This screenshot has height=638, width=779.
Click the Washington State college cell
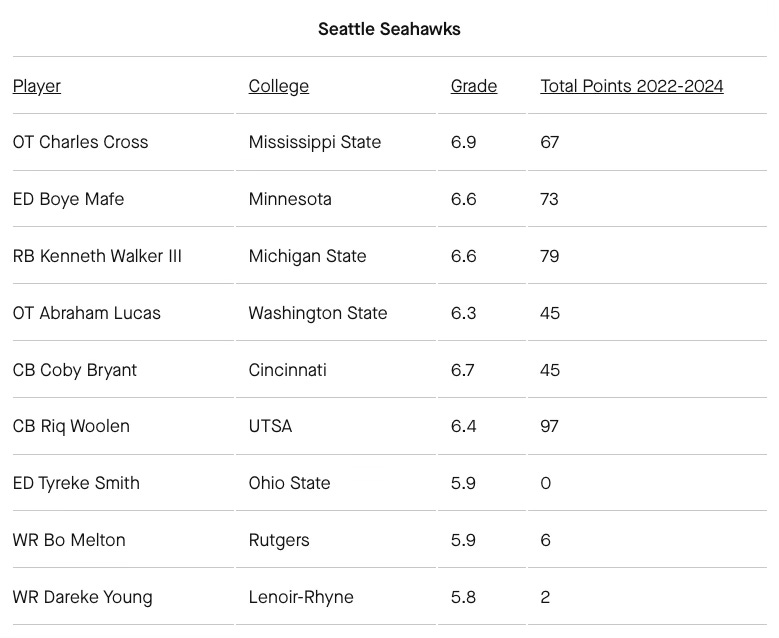point(318,313)
